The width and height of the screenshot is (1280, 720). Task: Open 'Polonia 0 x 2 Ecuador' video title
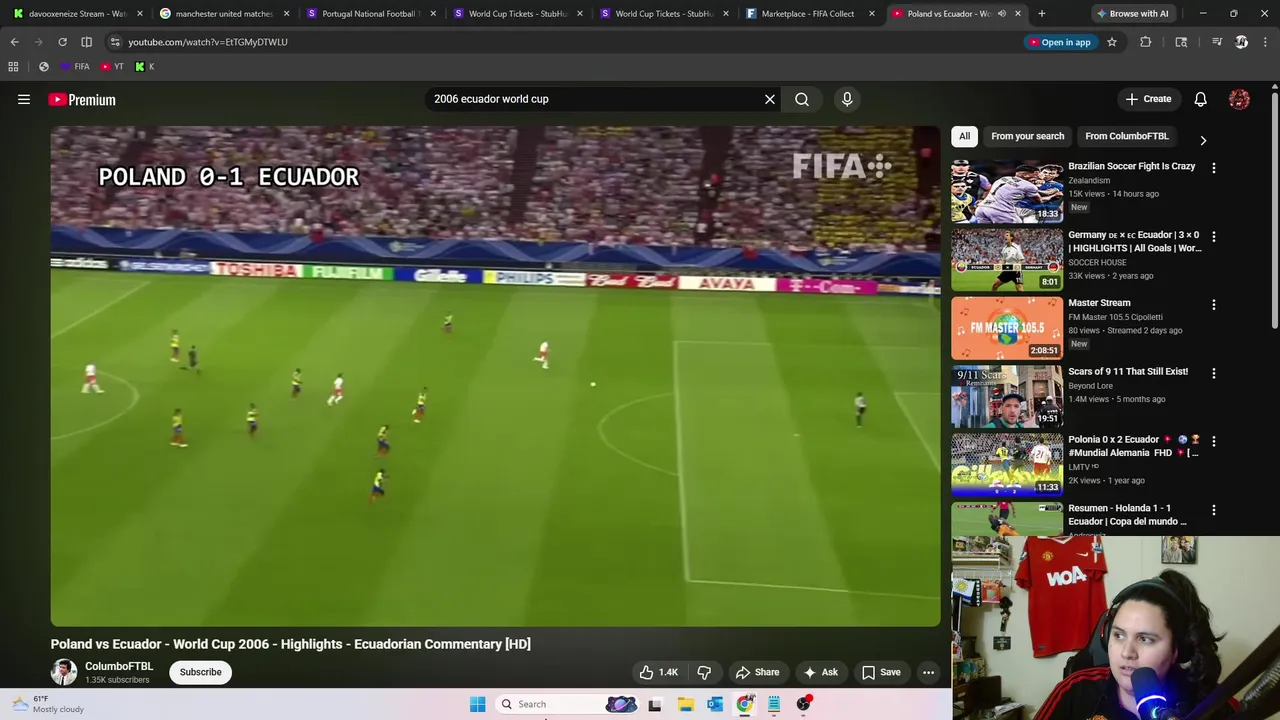click(x=1133, y=446)
